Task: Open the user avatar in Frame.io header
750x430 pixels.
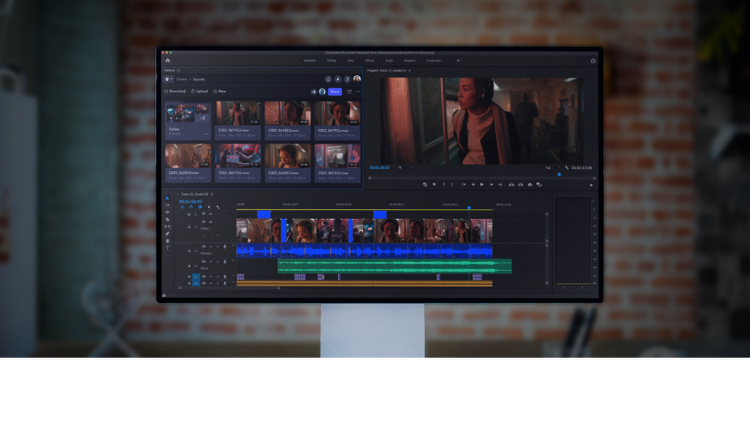Action: click(357, 79)
